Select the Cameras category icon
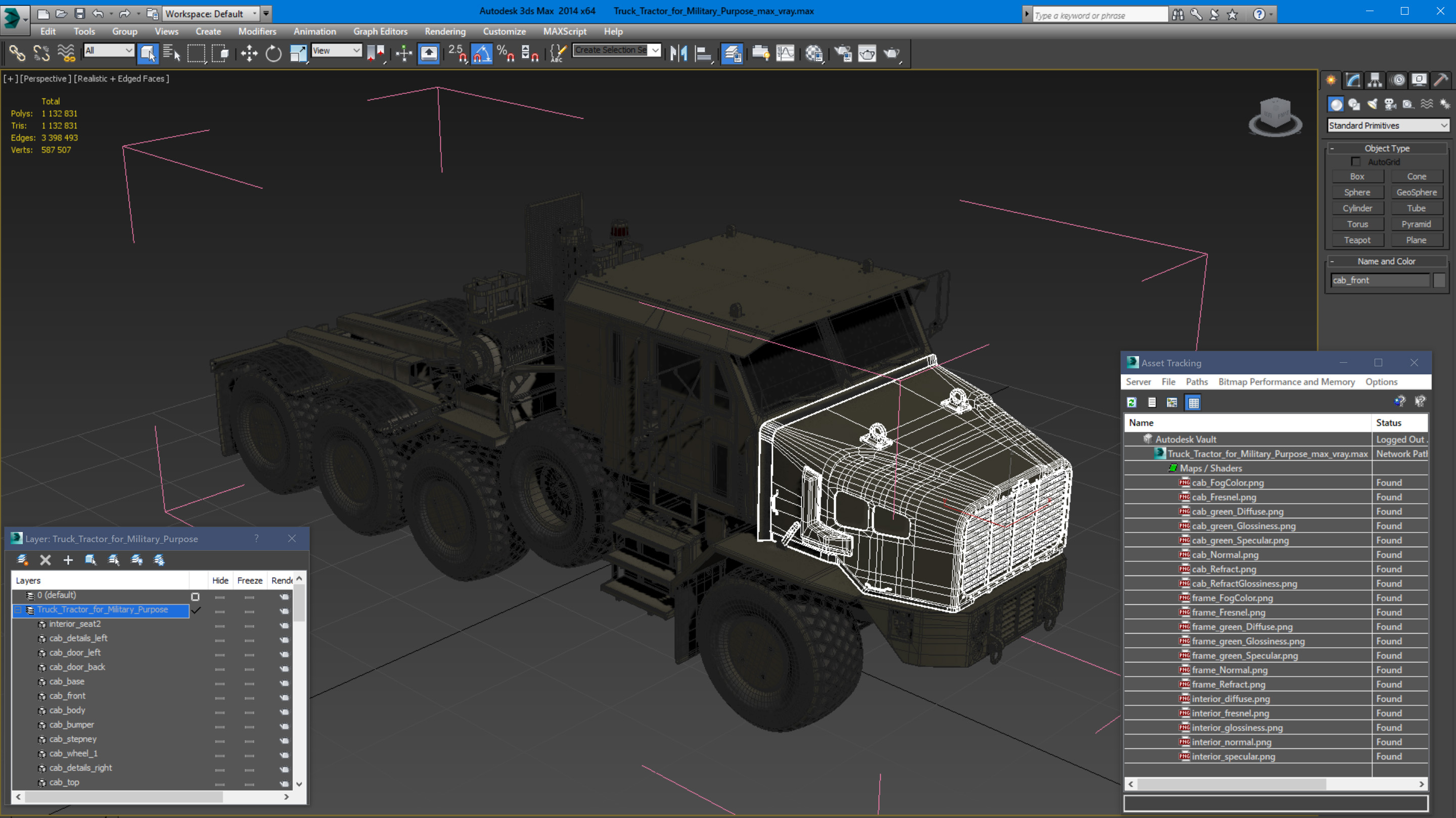 pos(1390,104)
